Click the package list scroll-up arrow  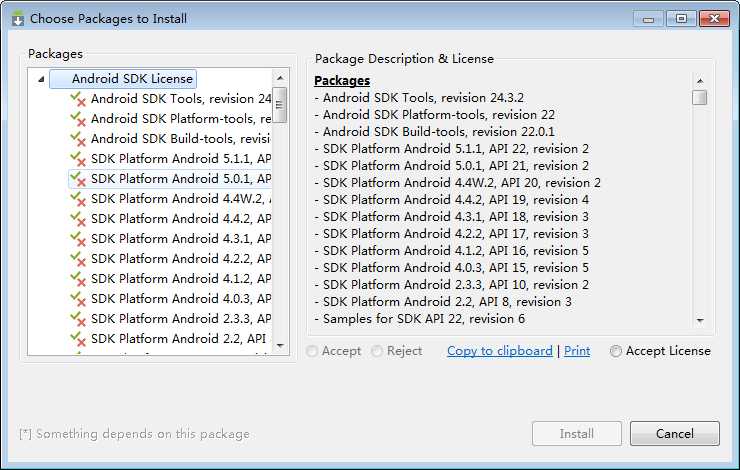pyautogui.click(x=280, y=78)
